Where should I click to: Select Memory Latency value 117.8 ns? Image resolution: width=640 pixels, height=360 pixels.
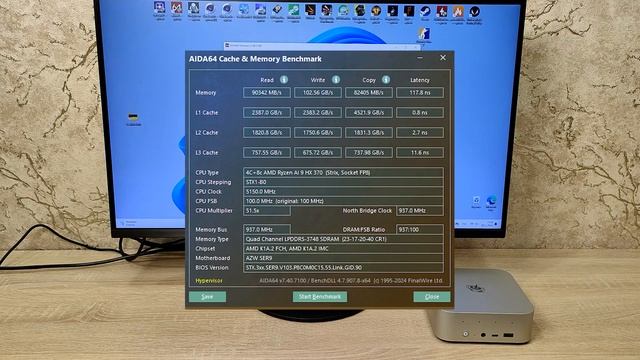click(x=420, y=93)
